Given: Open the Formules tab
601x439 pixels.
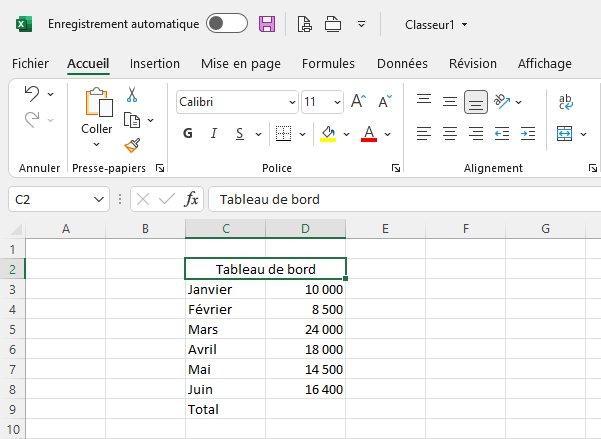Looking at the screenshot, I should [x=328, y=63].
